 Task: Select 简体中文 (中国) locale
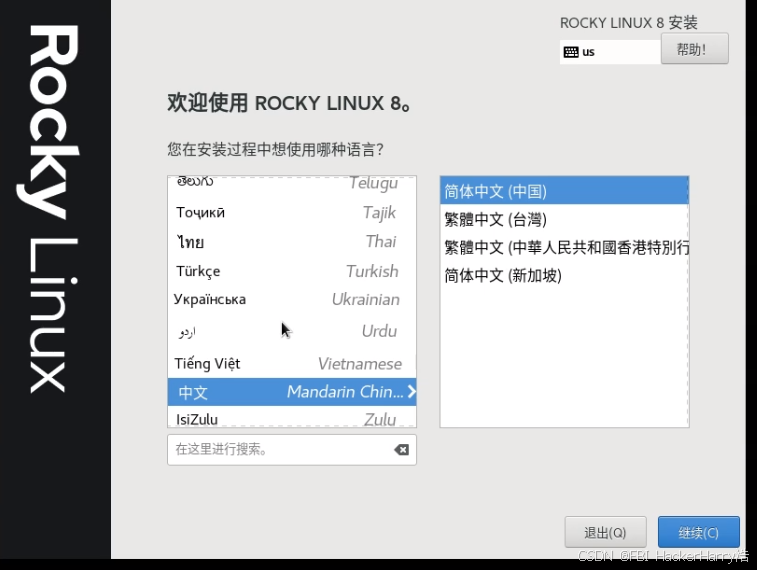(564, 191)
